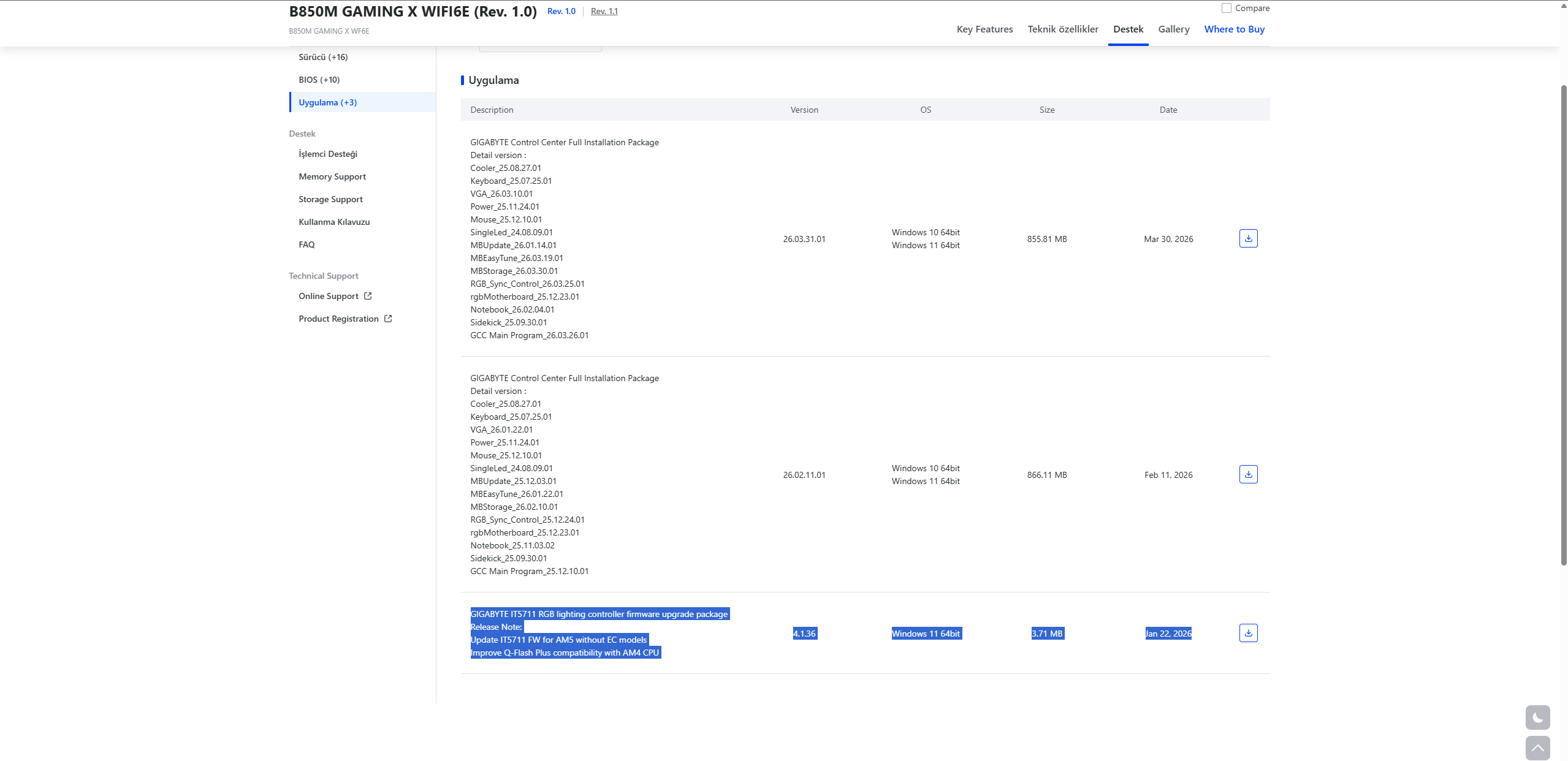This screenshot has width=1568, height=761.
Task: Open the FAQ link
Action: pos(306,244)
